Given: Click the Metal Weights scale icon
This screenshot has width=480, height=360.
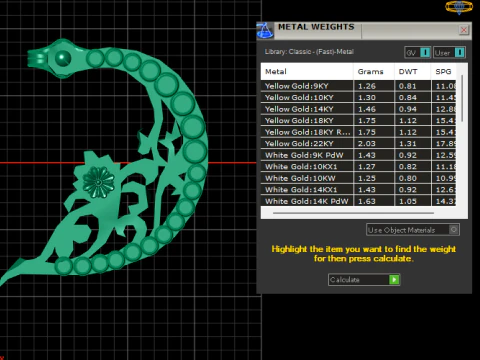Looking at the screenshot, I should coord(265,31).
